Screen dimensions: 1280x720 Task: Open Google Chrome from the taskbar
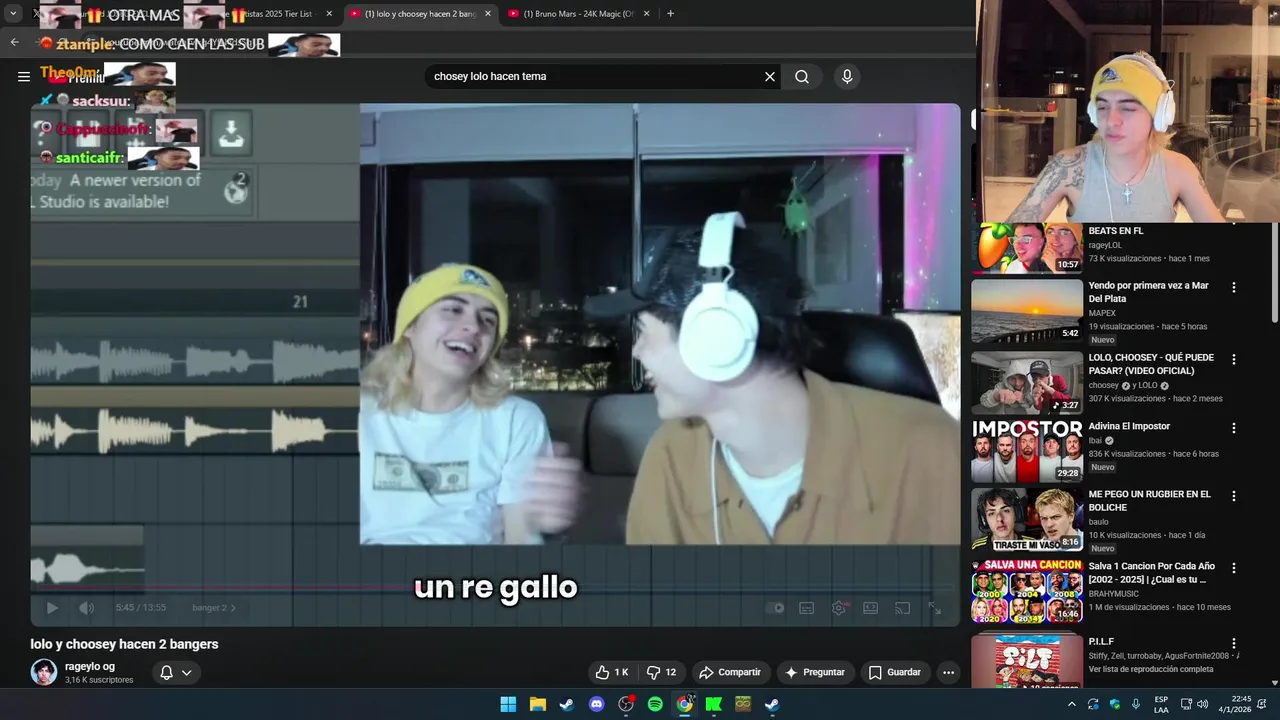[685, 704]
